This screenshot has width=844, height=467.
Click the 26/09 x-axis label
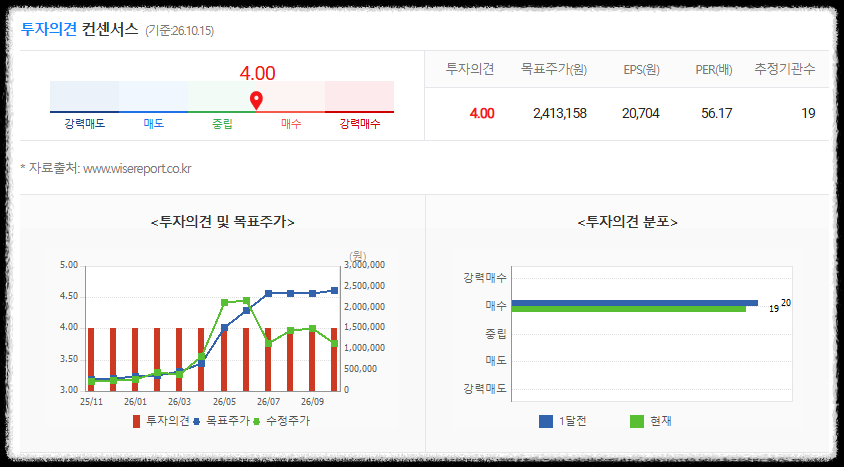(x=312, y=401)
